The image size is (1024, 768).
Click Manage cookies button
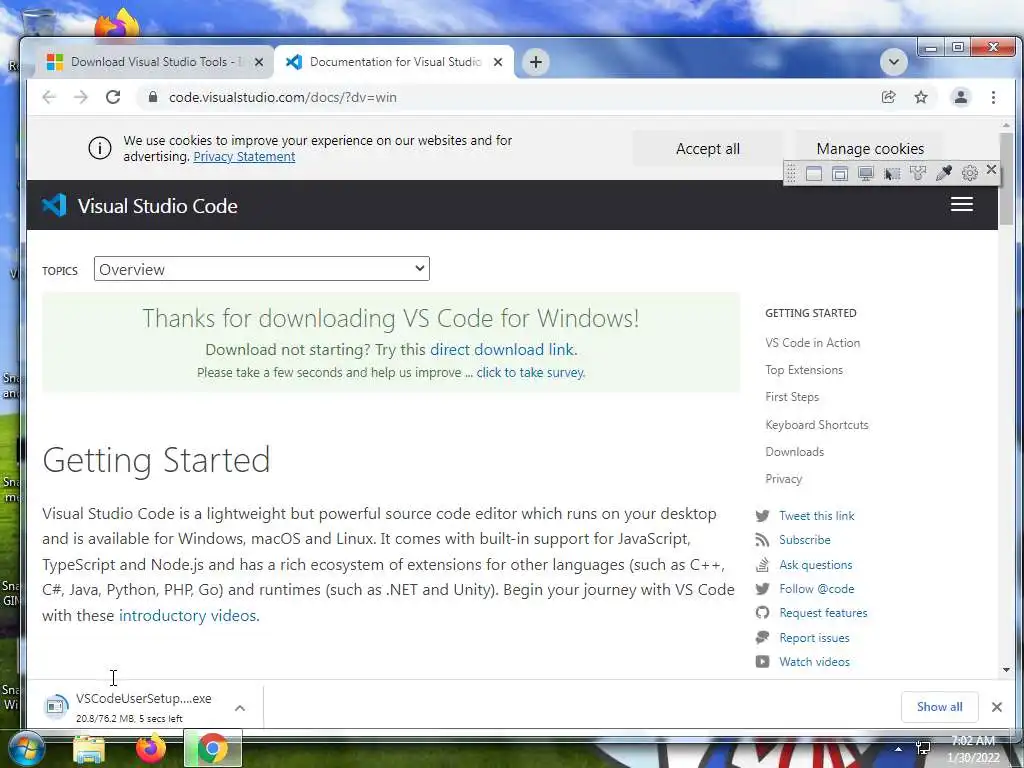(x=870, y=149)
